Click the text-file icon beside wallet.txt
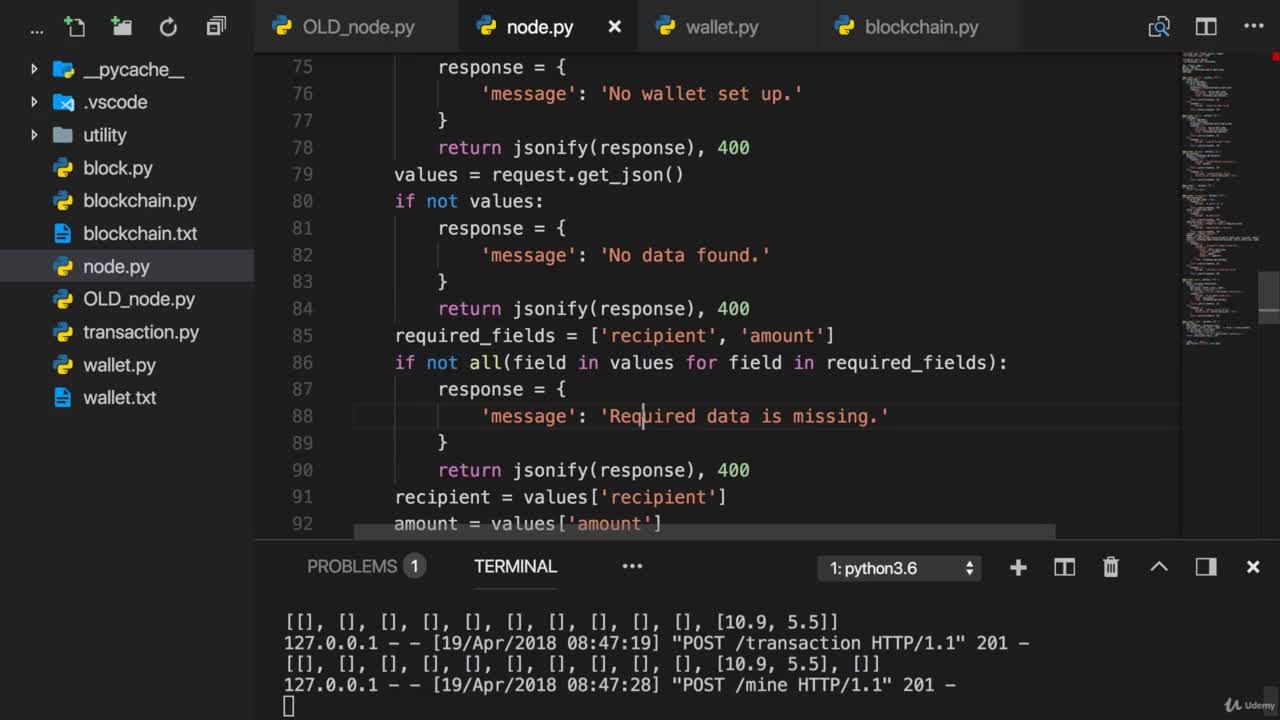The height and width of the screenshot is (720, 1280). (63, 397)
